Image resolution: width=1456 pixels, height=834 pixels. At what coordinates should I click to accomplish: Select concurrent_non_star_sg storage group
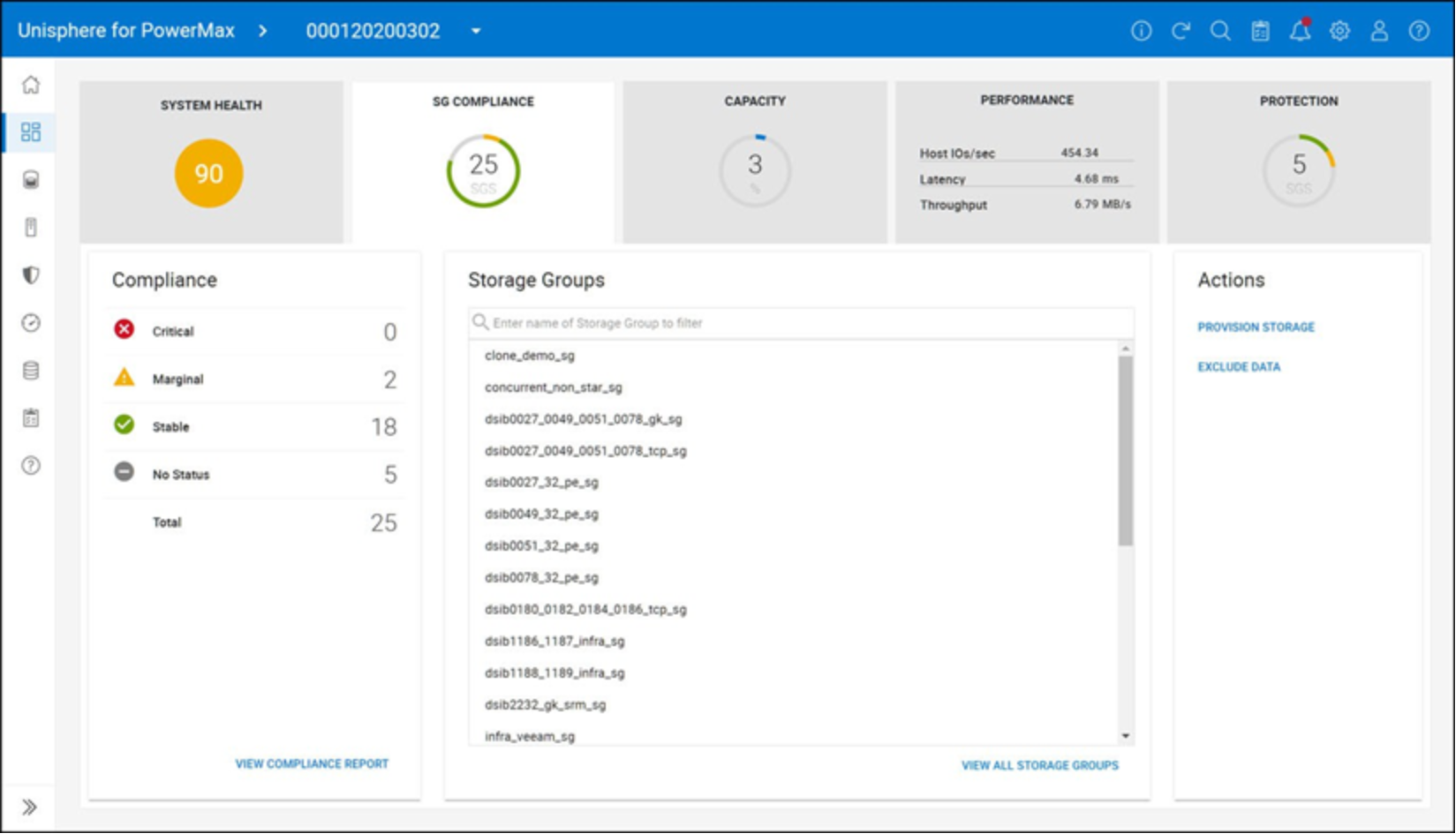554,387
